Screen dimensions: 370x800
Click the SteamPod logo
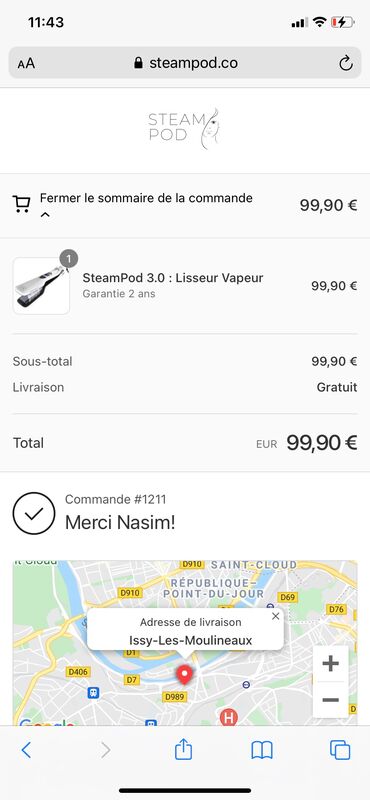pyautogui.click(x=184, y=129)
